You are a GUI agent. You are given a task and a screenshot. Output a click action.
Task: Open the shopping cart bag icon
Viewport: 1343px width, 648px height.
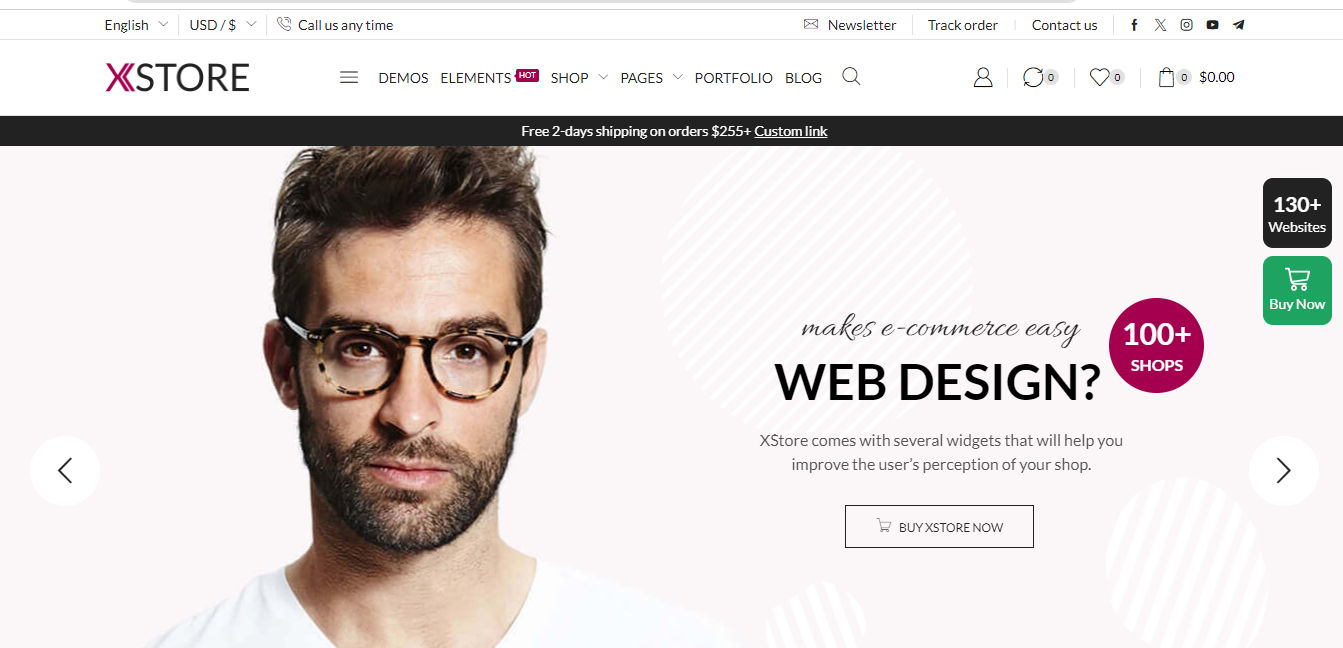tap(1166, 77)
